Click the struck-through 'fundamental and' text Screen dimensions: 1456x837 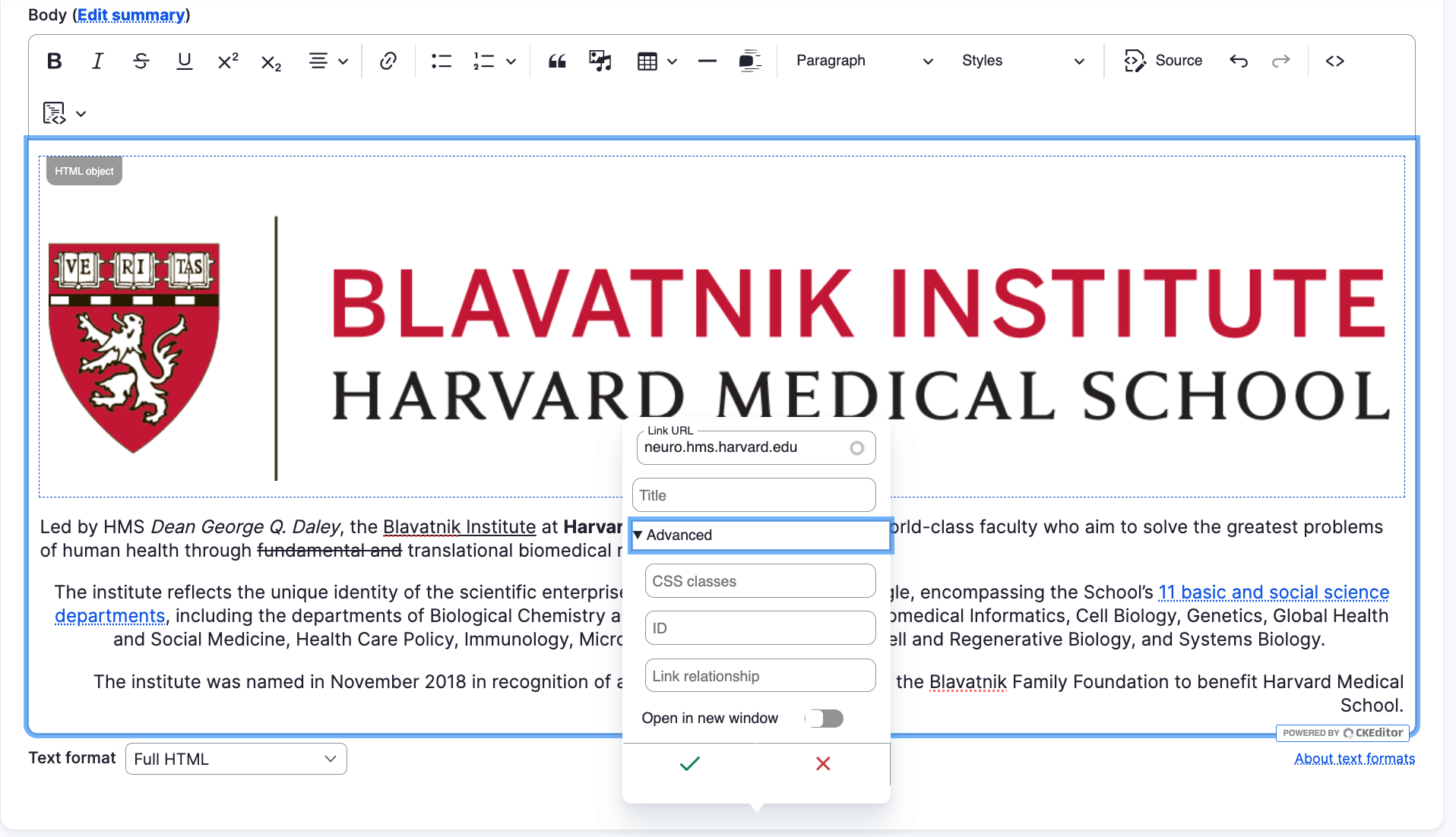(x=329, y=550)
